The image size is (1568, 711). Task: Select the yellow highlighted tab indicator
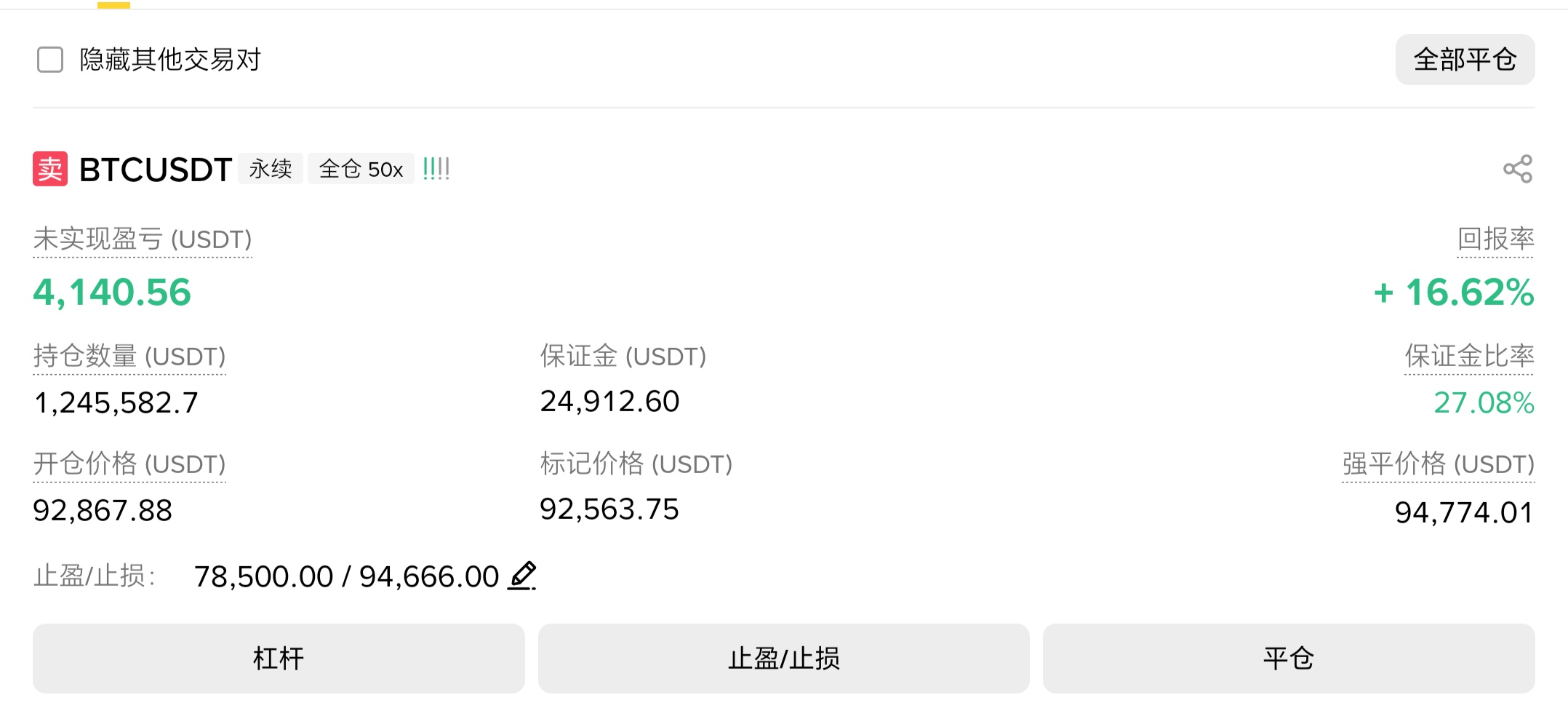point(113,4)
